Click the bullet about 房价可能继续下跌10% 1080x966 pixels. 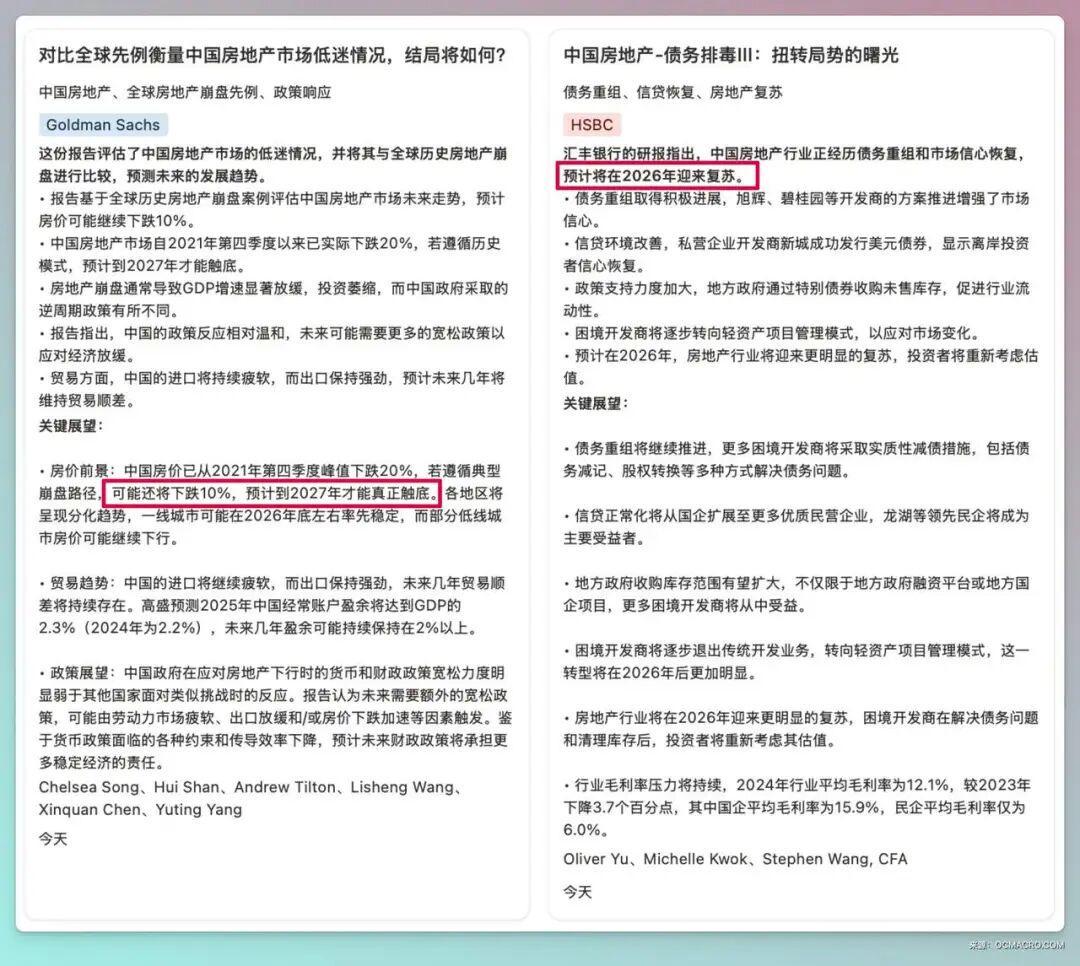(271, 209)
